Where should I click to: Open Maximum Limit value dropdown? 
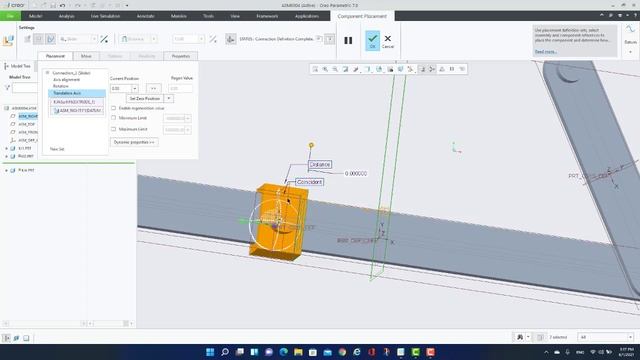188,130
